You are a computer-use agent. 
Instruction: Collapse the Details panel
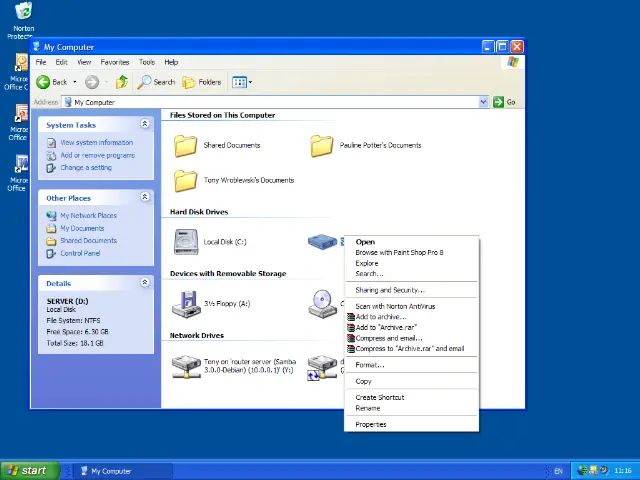145,283
